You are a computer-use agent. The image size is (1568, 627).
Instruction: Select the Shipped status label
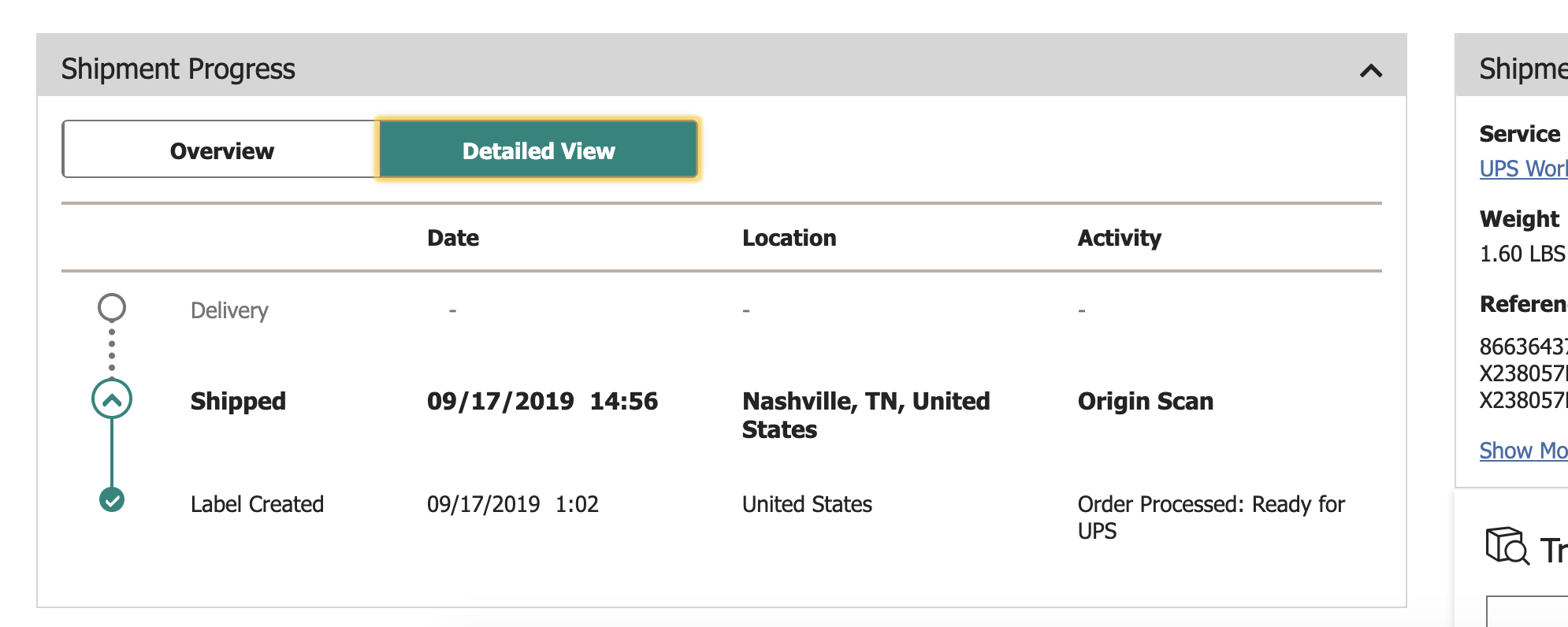tap(238, 402)
